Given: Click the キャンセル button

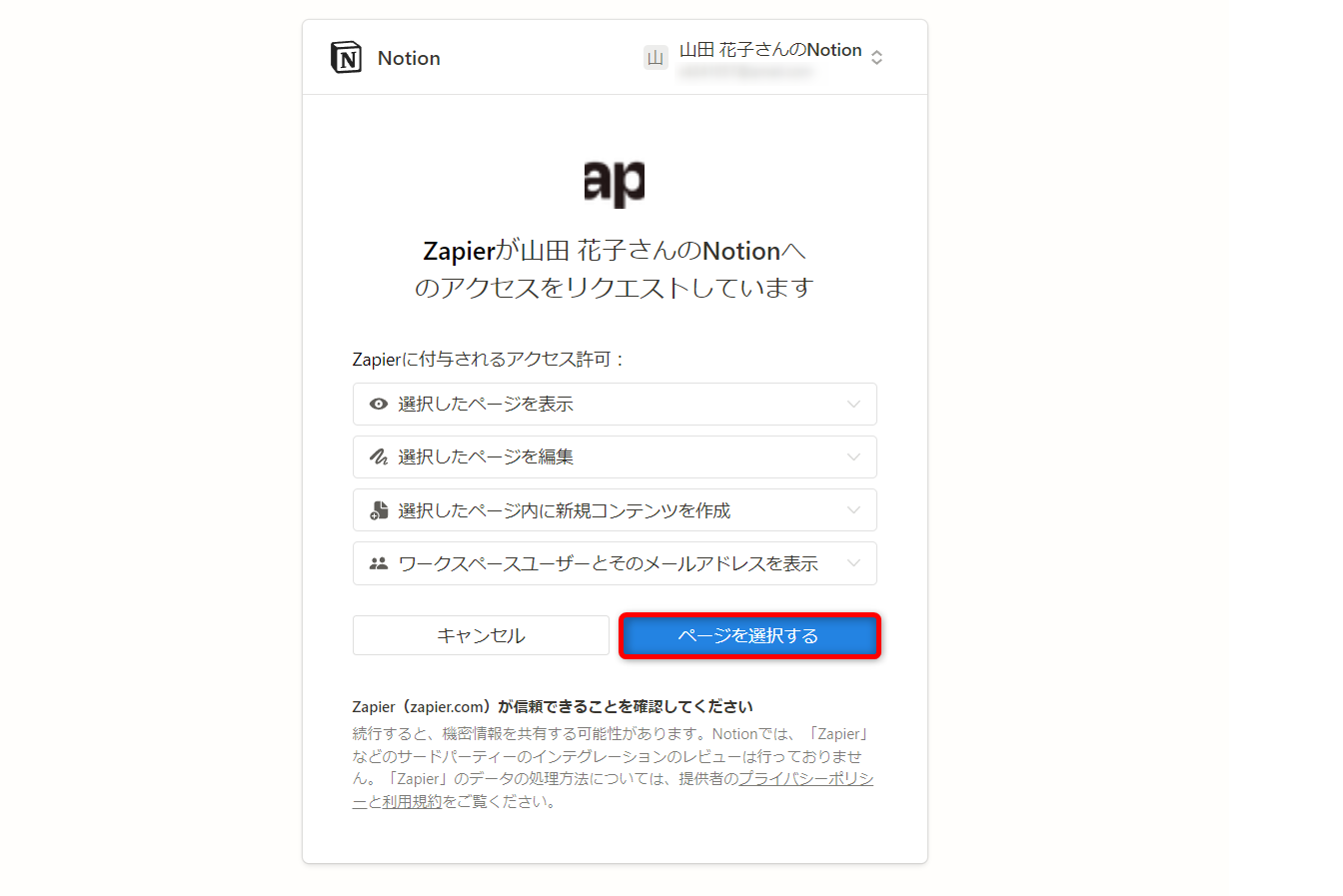Looking at the screenshot, I should tap(481, 635).
